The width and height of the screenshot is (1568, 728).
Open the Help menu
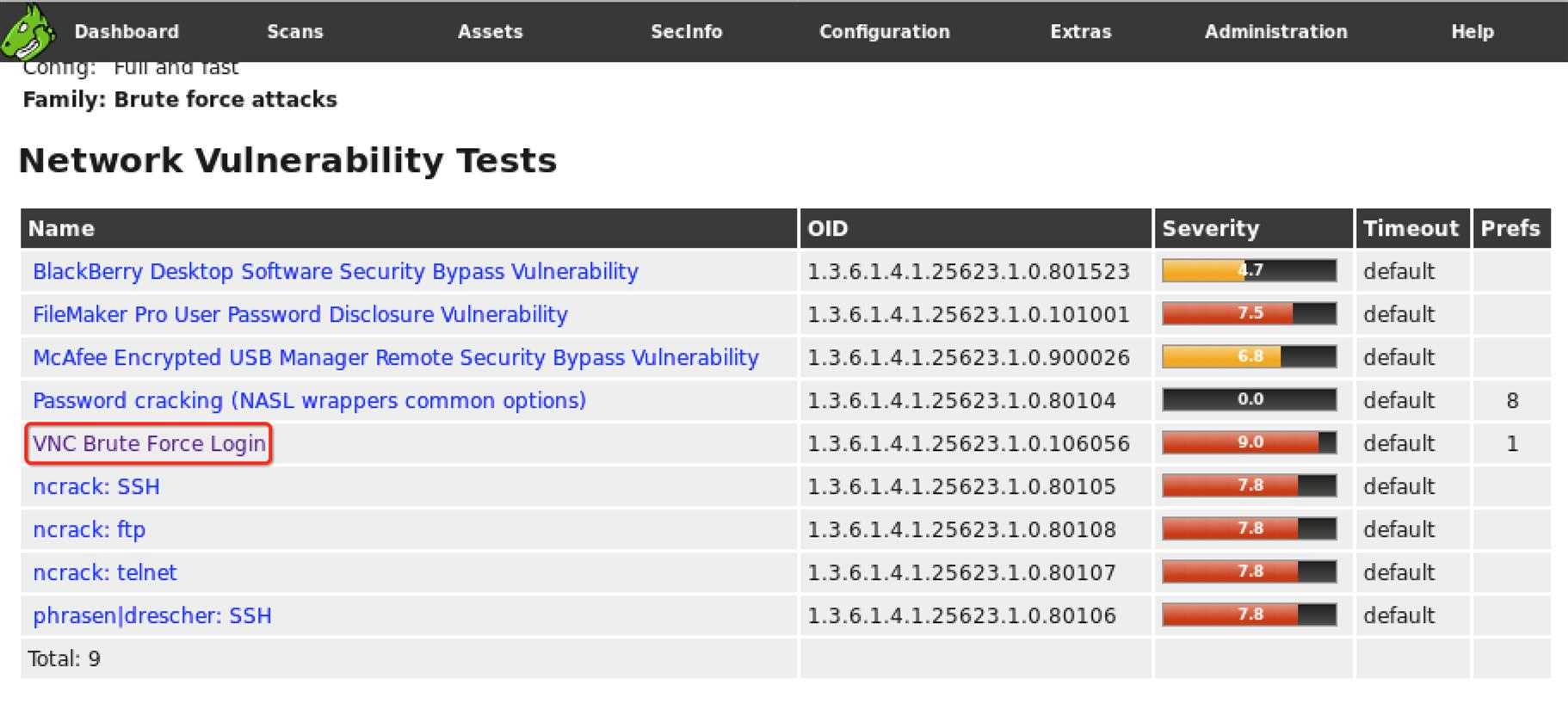pos(1472,32)
